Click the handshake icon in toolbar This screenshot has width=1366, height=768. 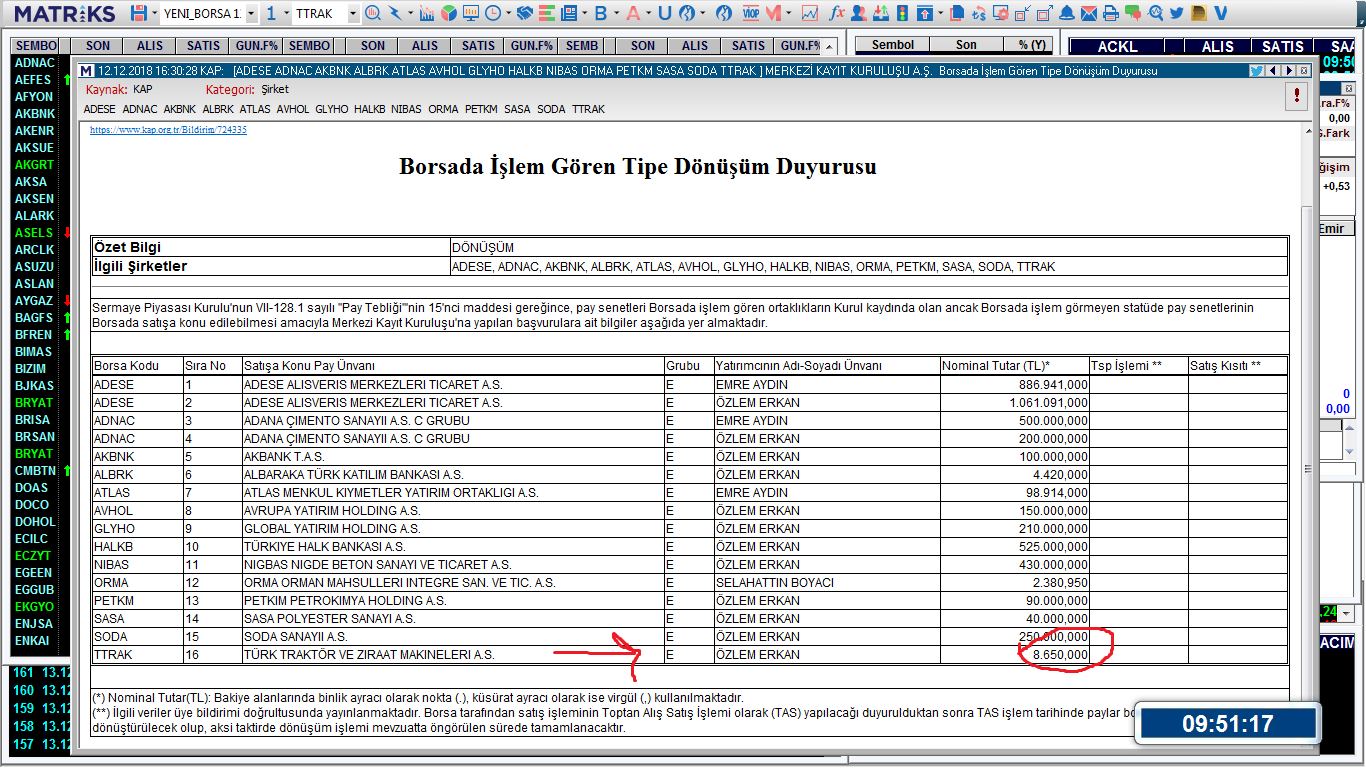524,13
